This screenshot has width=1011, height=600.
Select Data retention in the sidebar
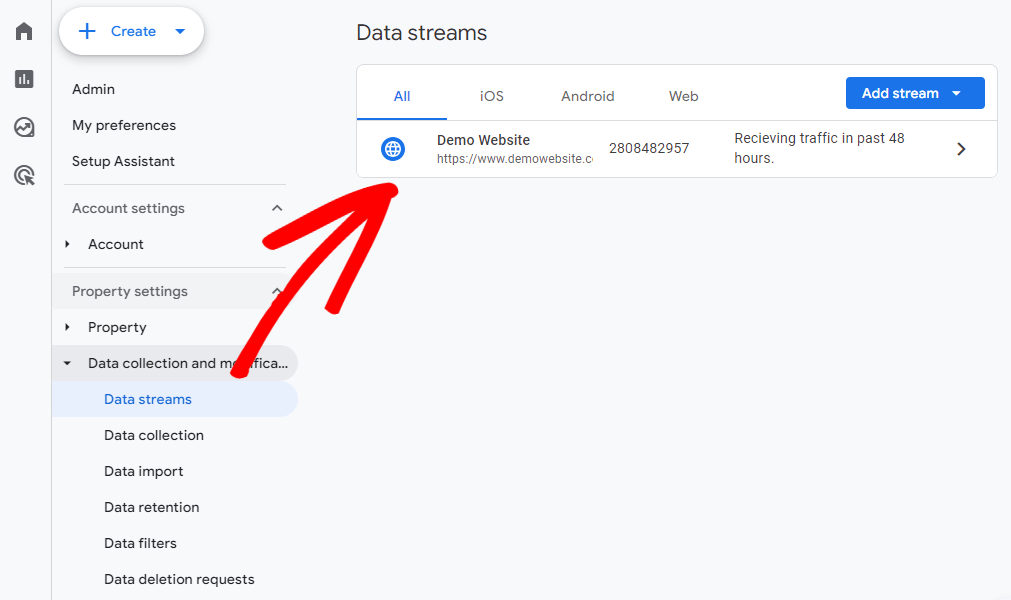point(151,507)
